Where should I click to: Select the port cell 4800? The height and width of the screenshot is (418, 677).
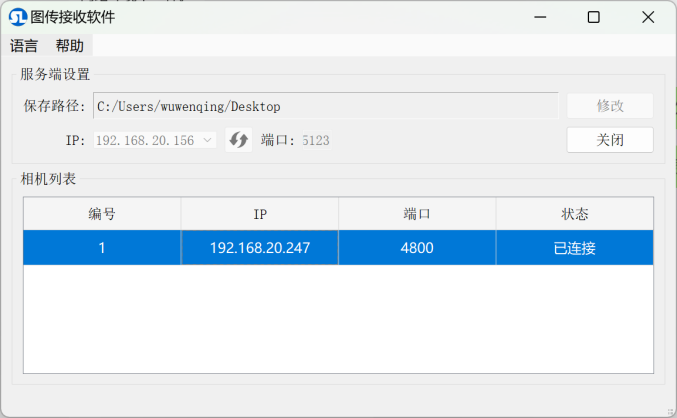(x=417, y=247)
